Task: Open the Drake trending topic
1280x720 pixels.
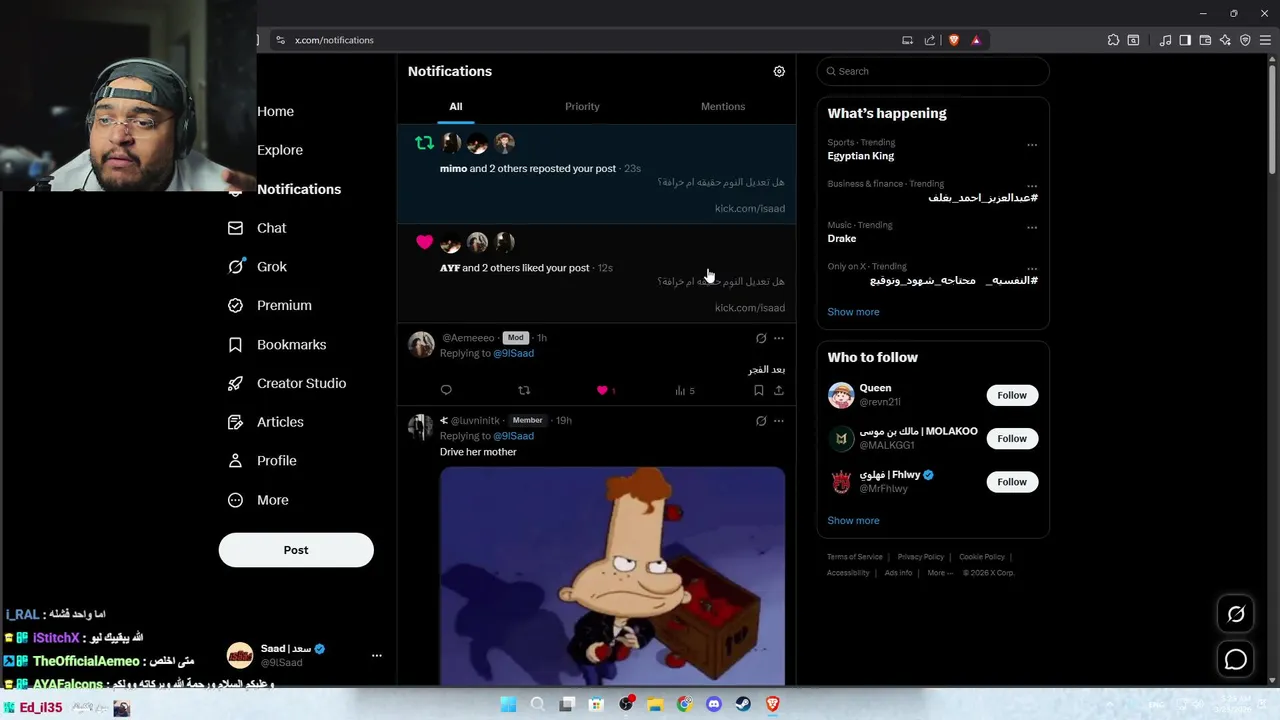Action: click(842, 239)
